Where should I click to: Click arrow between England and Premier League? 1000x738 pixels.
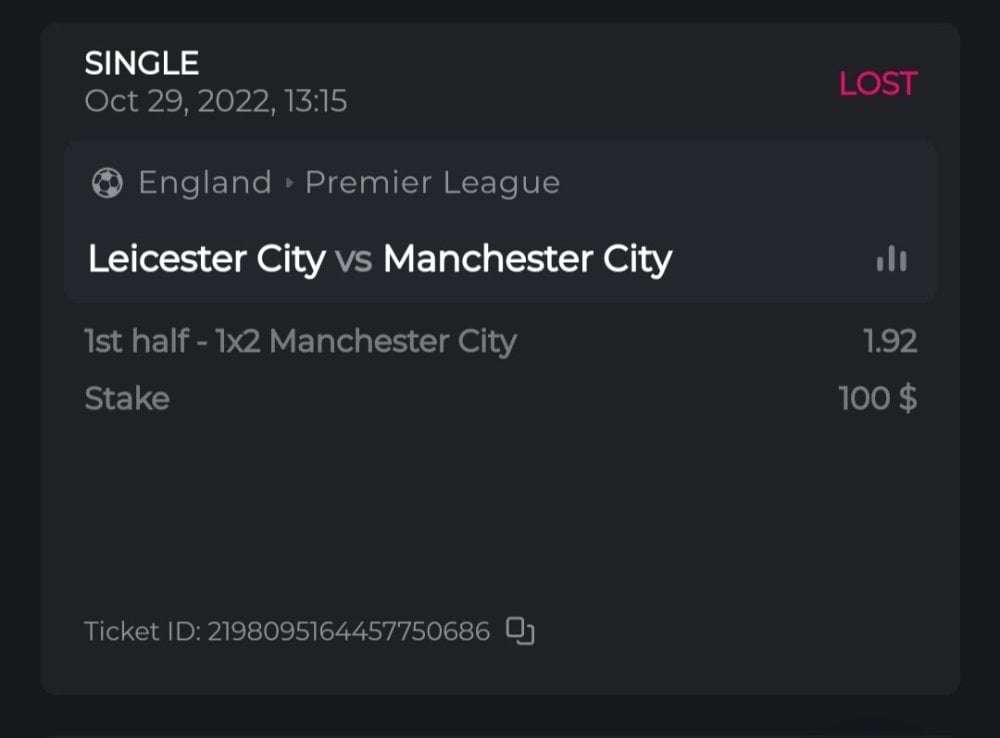(x=289, y=184)
